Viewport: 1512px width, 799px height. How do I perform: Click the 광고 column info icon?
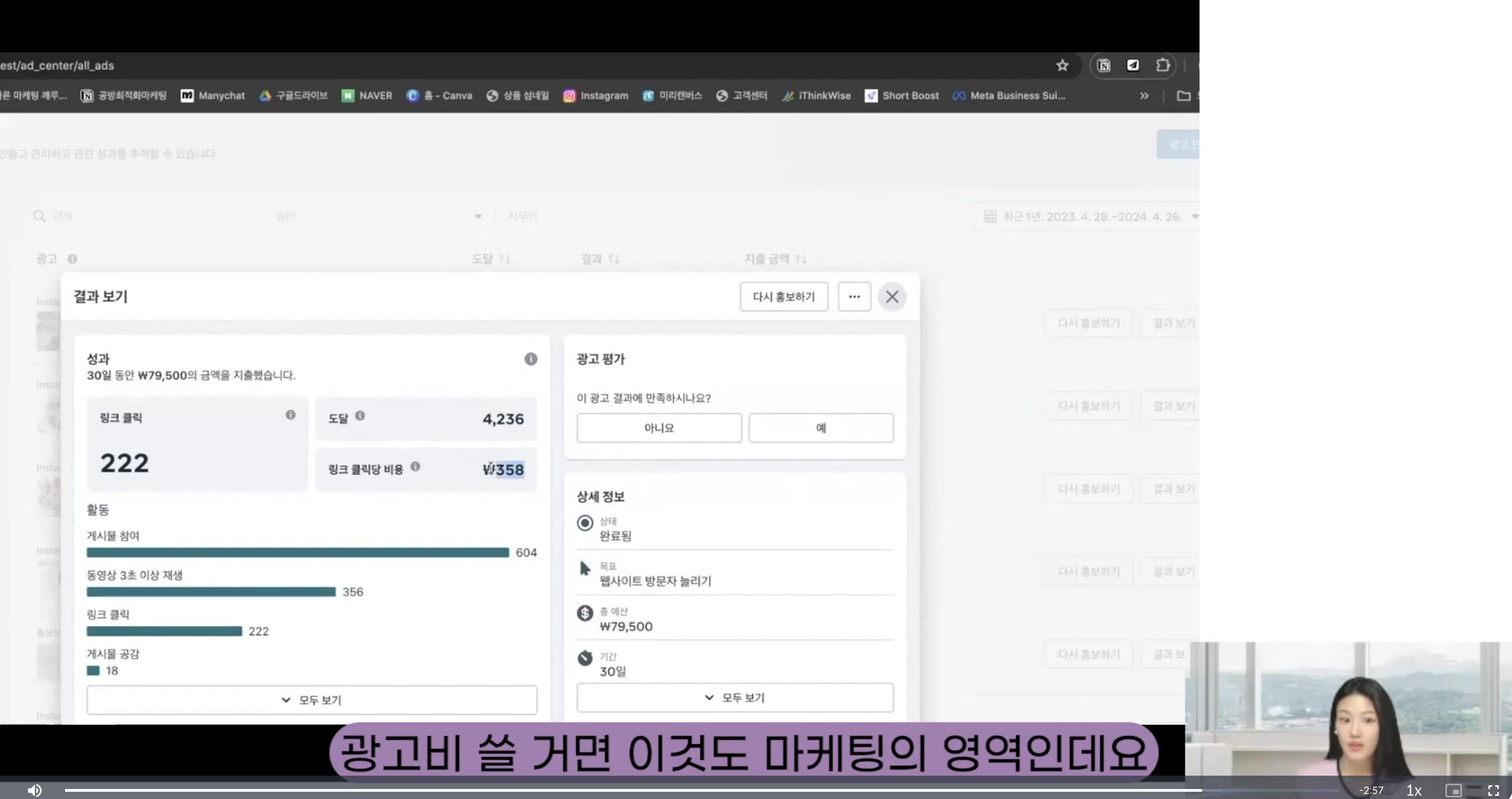point(72,259)
